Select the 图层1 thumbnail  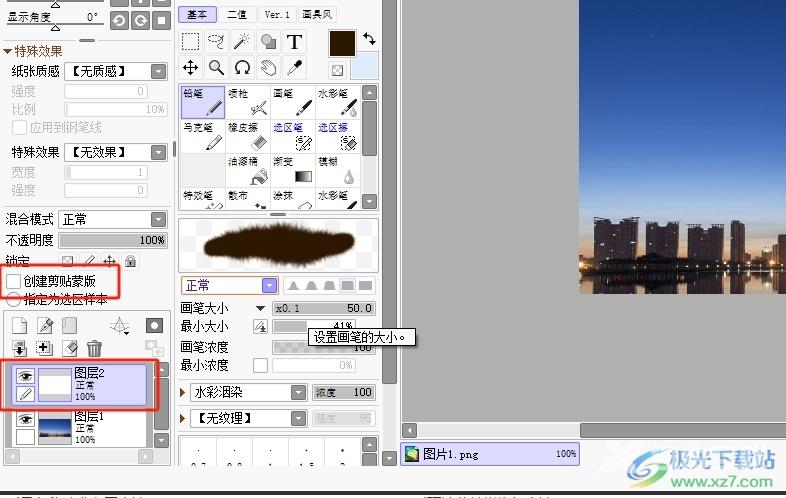[55, 428]
